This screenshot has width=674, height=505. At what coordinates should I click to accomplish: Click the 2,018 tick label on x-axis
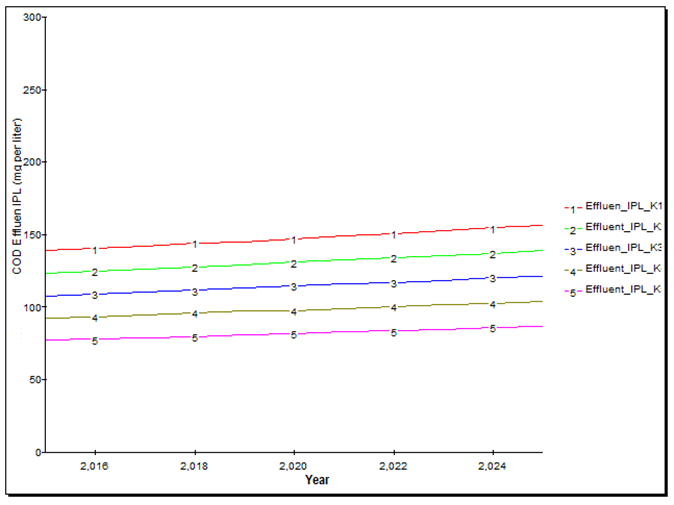194,466
